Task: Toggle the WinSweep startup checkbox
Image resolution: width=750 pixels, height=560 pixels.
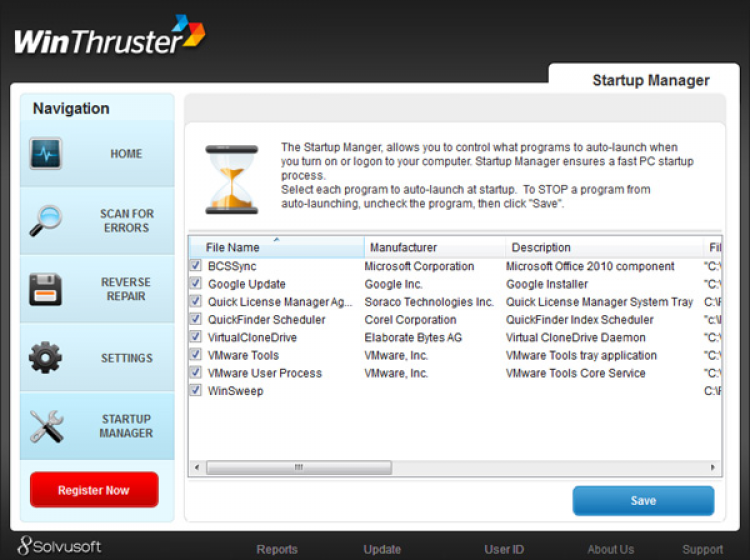Action: (x=196, y=390)
